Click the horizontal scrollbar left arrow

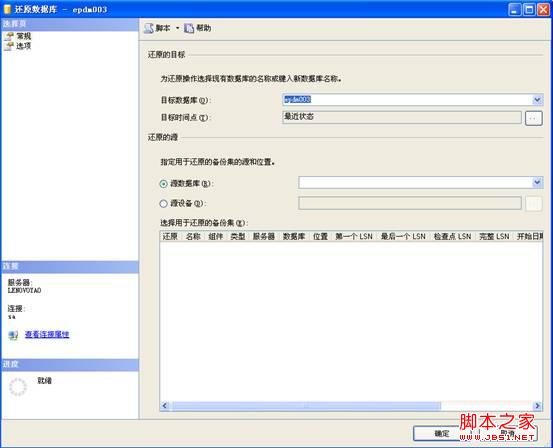(165, 406)
